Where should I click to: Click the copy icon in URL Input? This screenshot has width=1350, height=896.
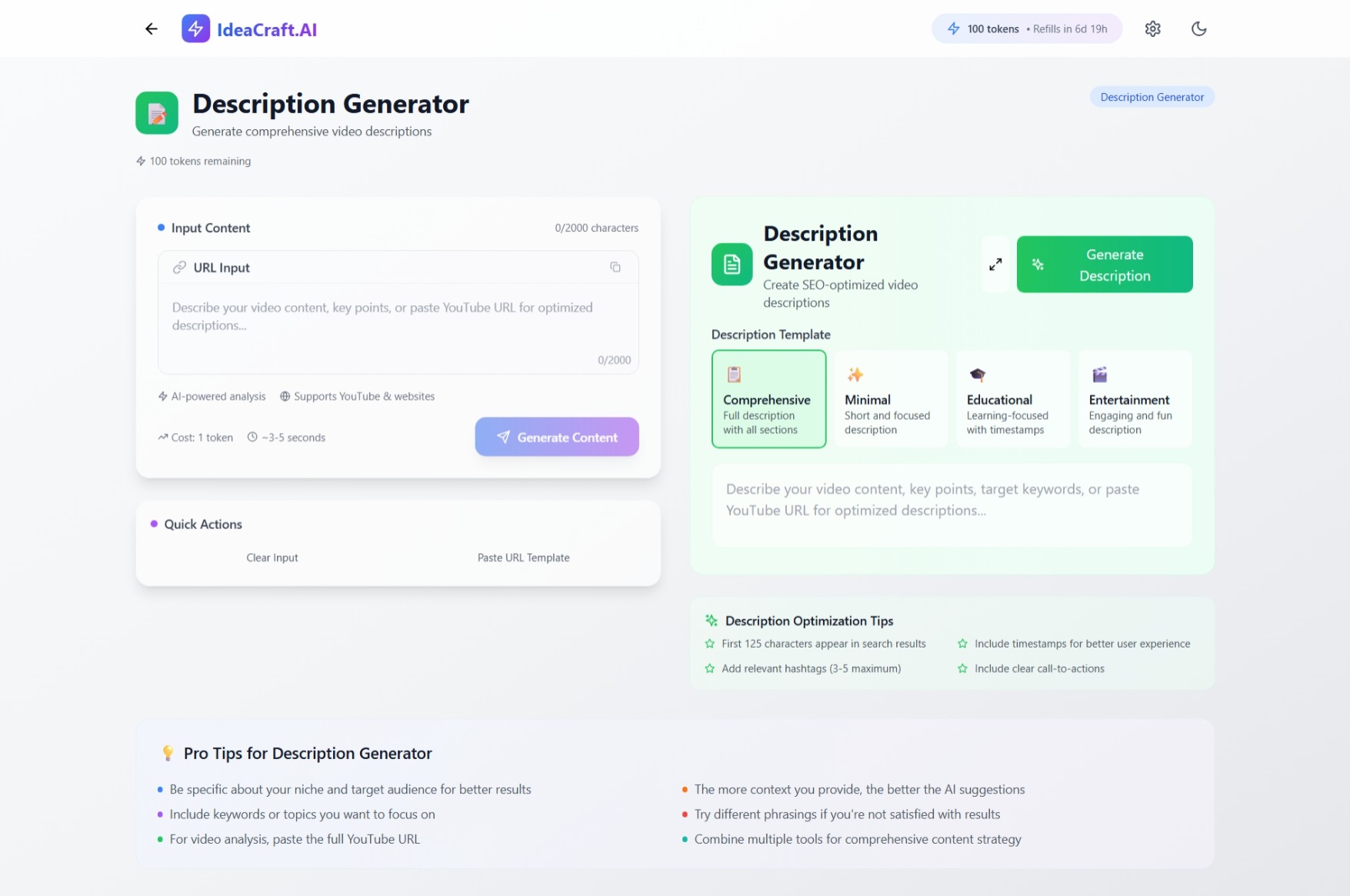point(615,268)
